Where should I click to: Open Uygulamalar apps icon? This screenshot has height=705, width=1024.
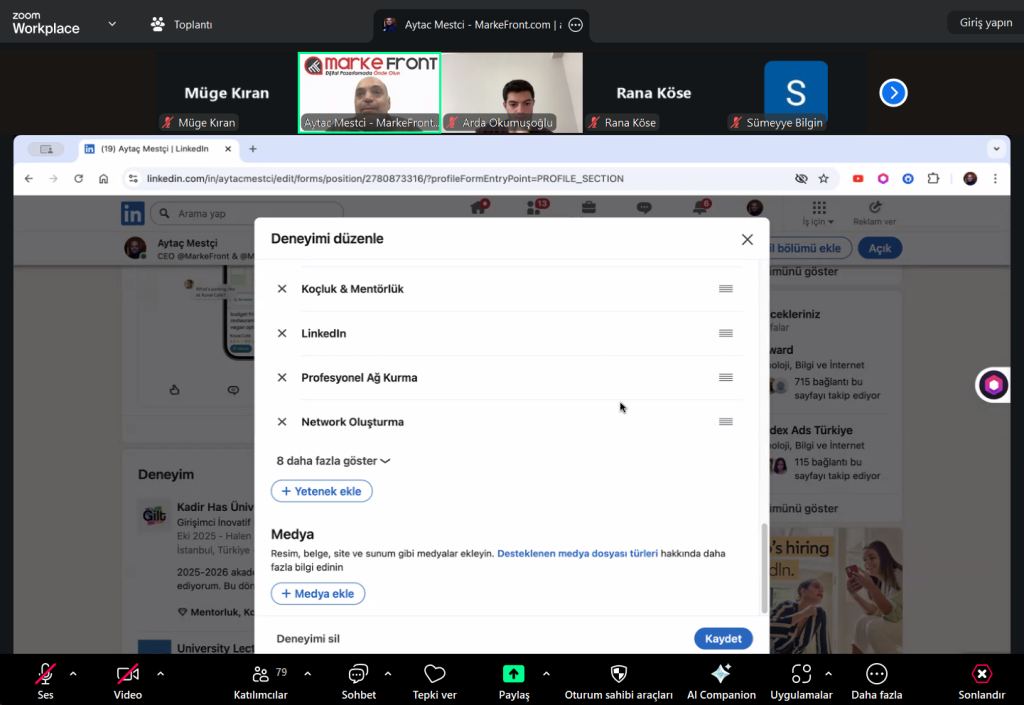[800, 673]
